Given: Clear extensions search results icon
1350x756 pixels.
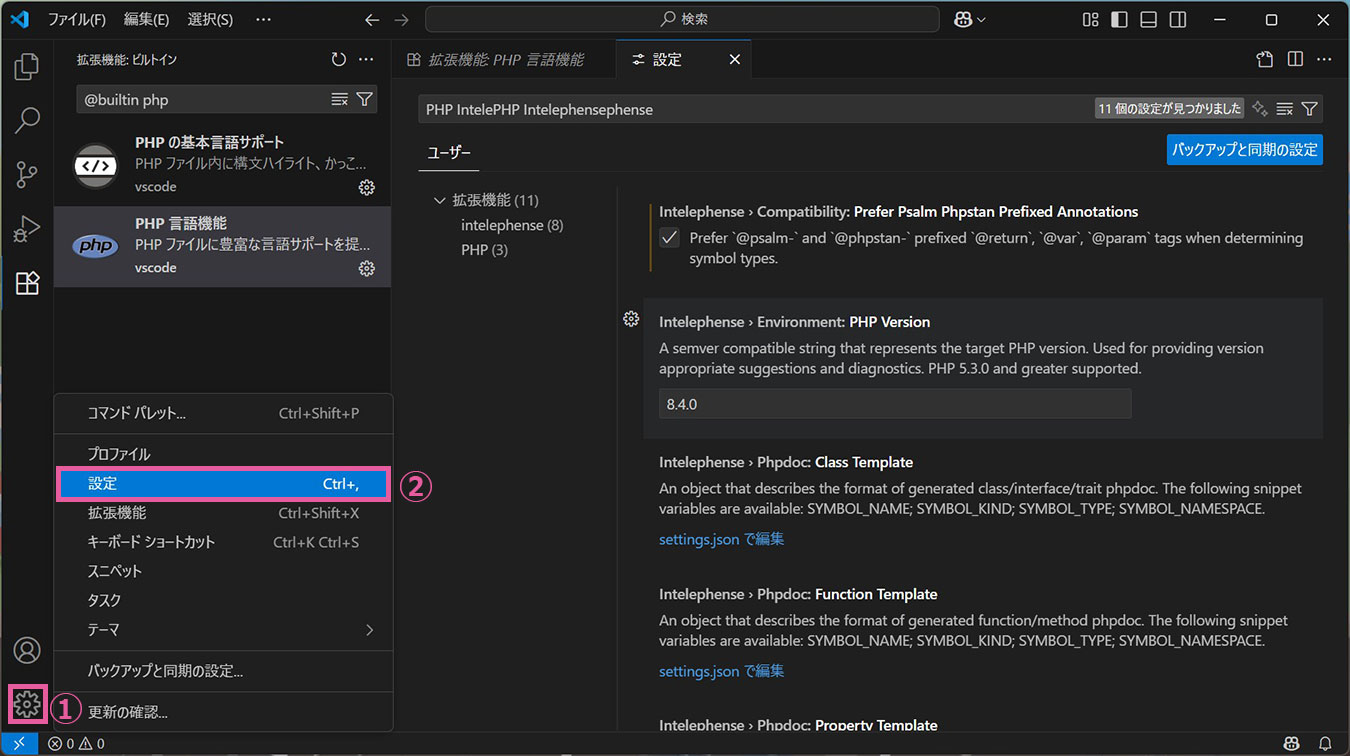Looking at the screenshot, I should 340,99.
